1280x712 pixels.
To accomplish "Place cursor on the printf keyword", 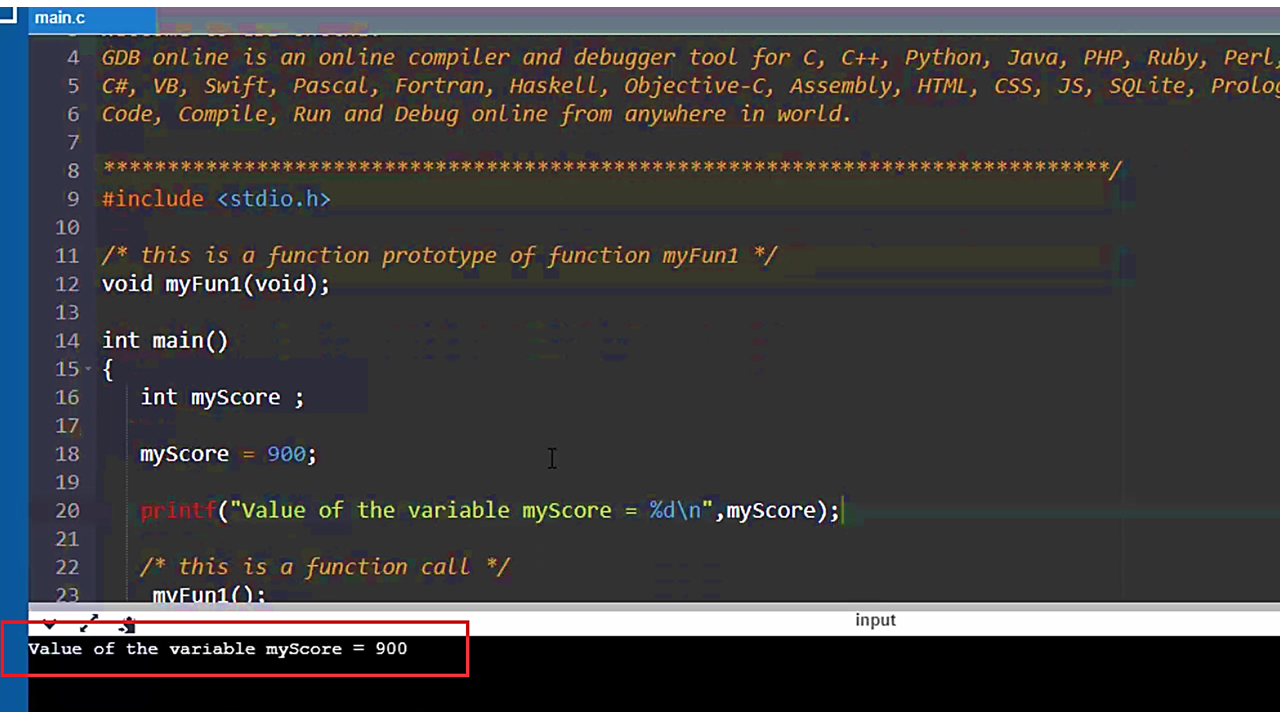I will tap(179, 510).
